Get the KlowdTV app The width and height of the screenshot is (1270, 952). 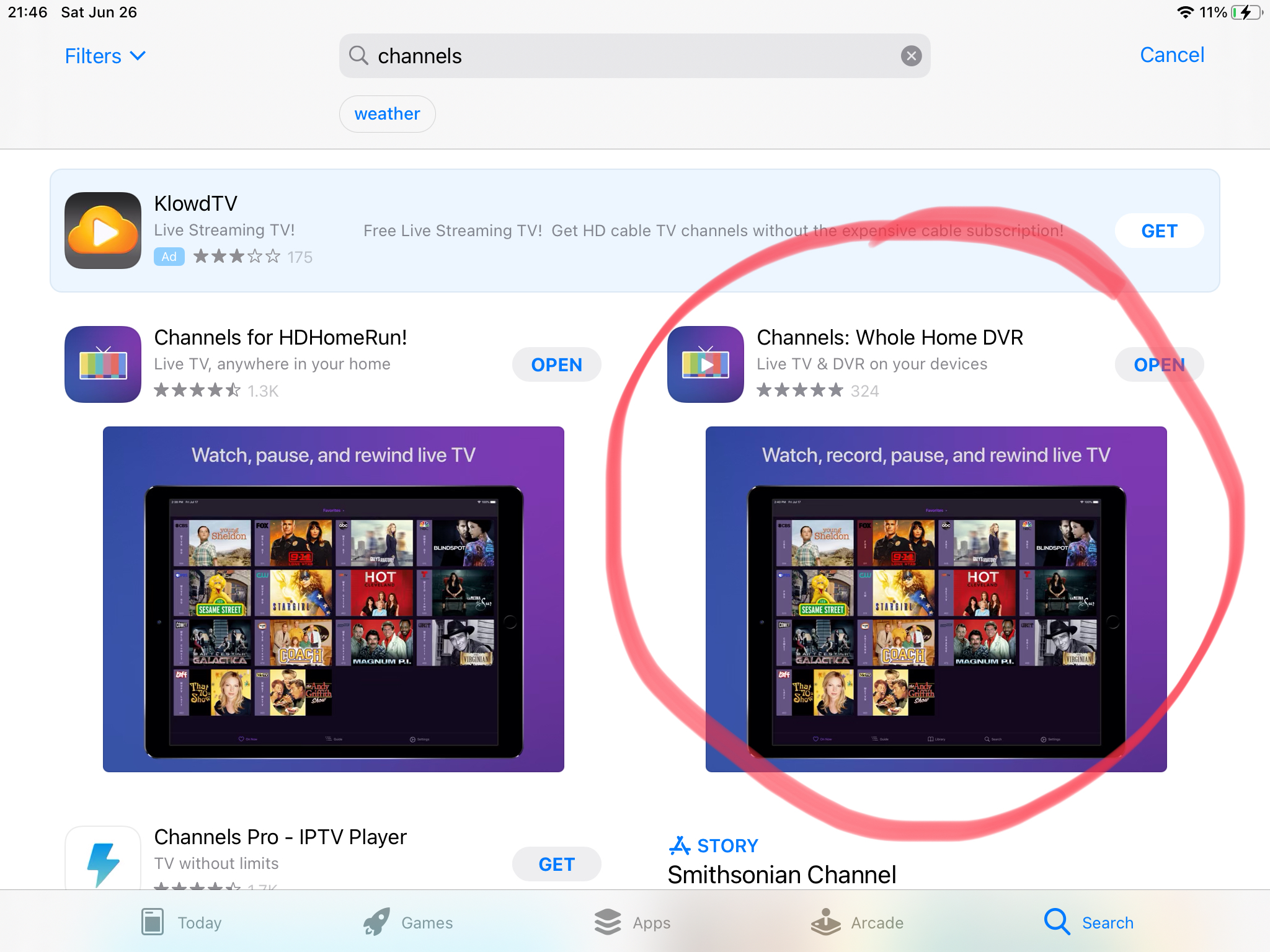point(1159,231)
